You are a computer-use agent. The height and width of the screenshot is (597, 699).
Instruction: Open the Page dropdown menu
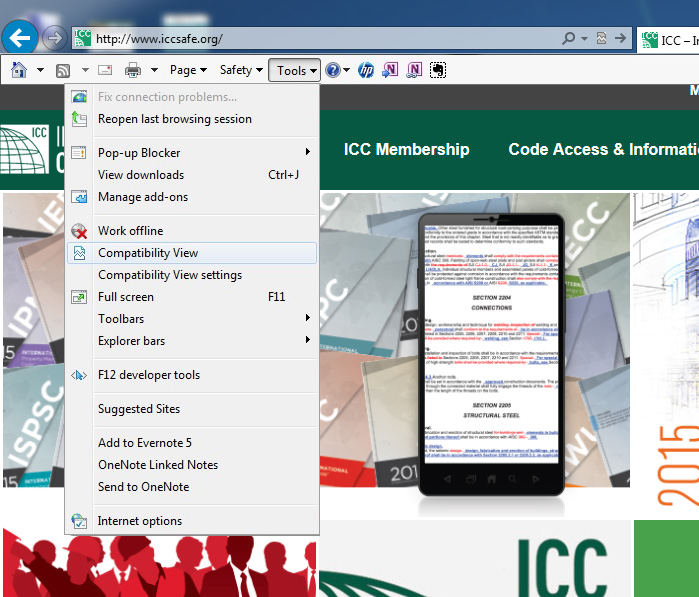click(188, 70)
